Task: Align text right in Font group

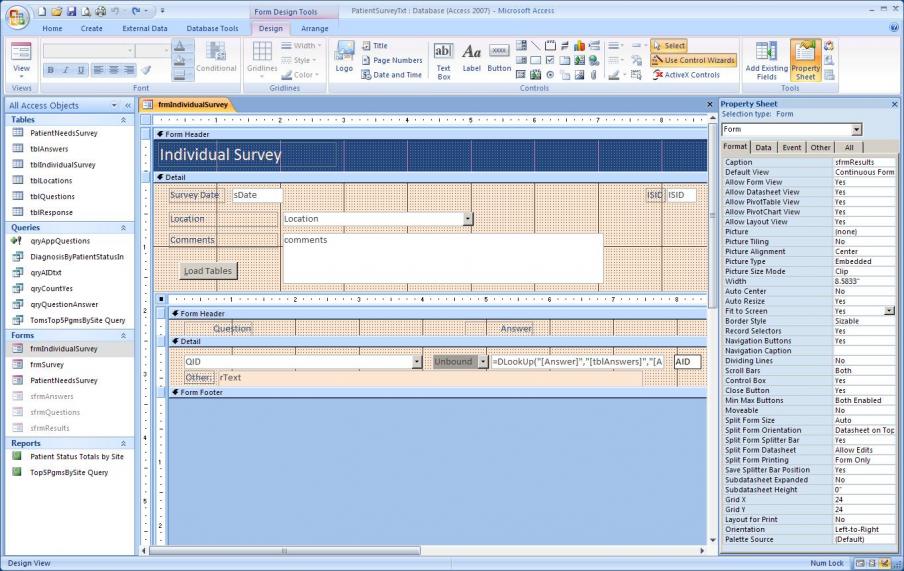Action: click(129, 70)
